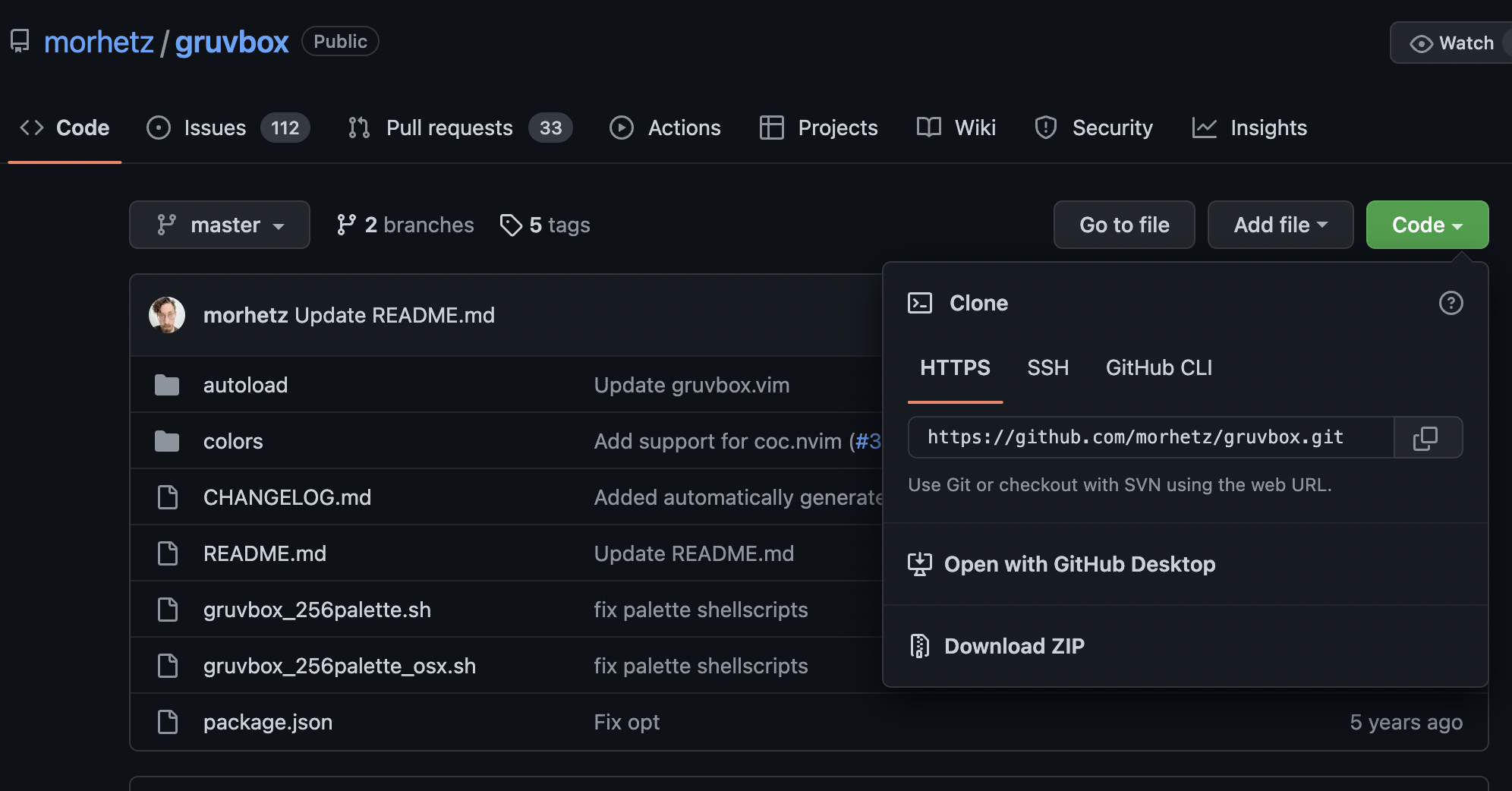The image size is (1512, 791).
Task: Open the Update README.md commit for README.md row
Action: point(694,553)
